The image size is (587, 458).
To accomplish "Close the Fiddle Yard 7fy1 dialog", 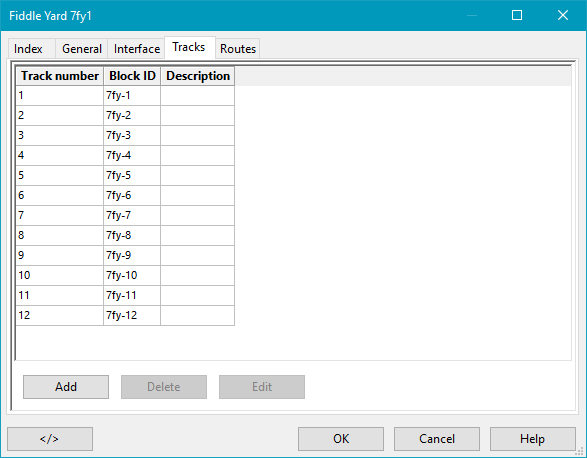I will pos(563,15).
